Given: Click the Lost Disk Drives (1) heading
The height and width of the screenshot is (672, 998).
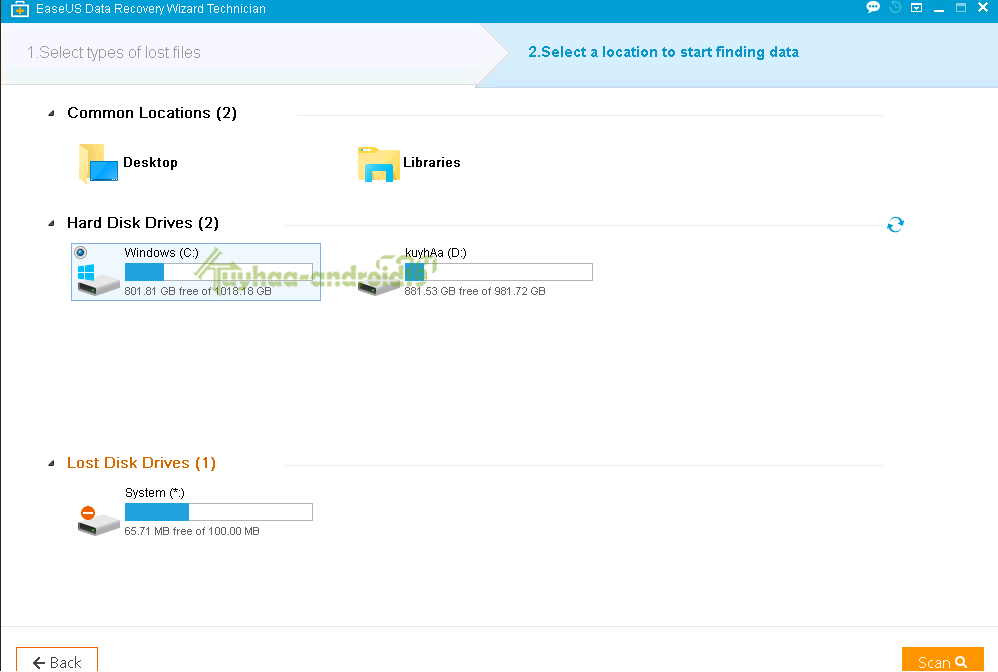Looking at the screenshot, I should pos(141,463).
